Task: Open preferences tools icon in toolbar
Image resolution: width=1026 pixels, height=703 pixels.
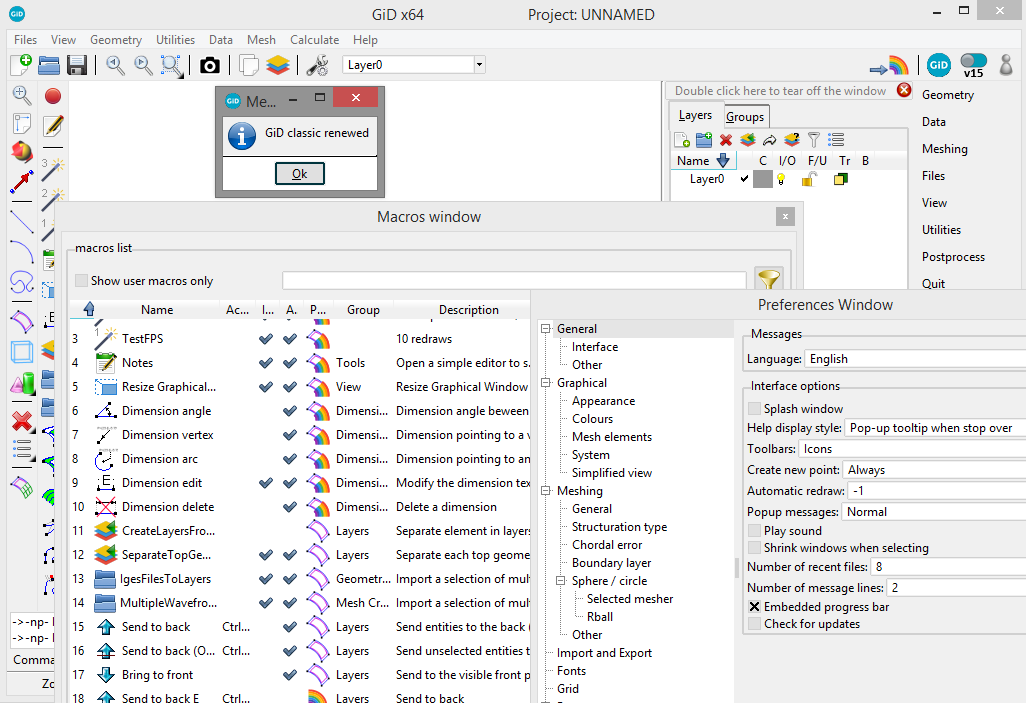Action: (317, 65)
